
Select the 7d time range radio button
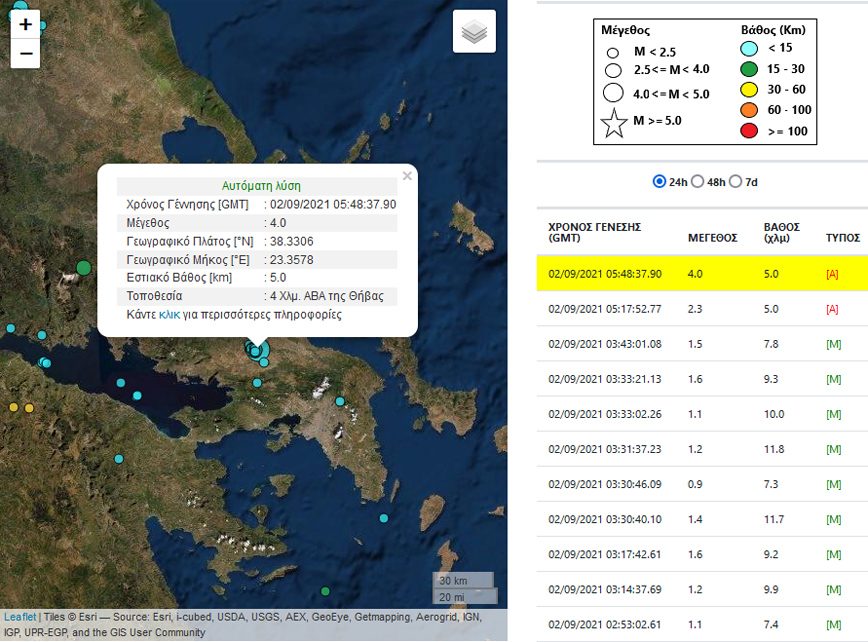(736, 182)
